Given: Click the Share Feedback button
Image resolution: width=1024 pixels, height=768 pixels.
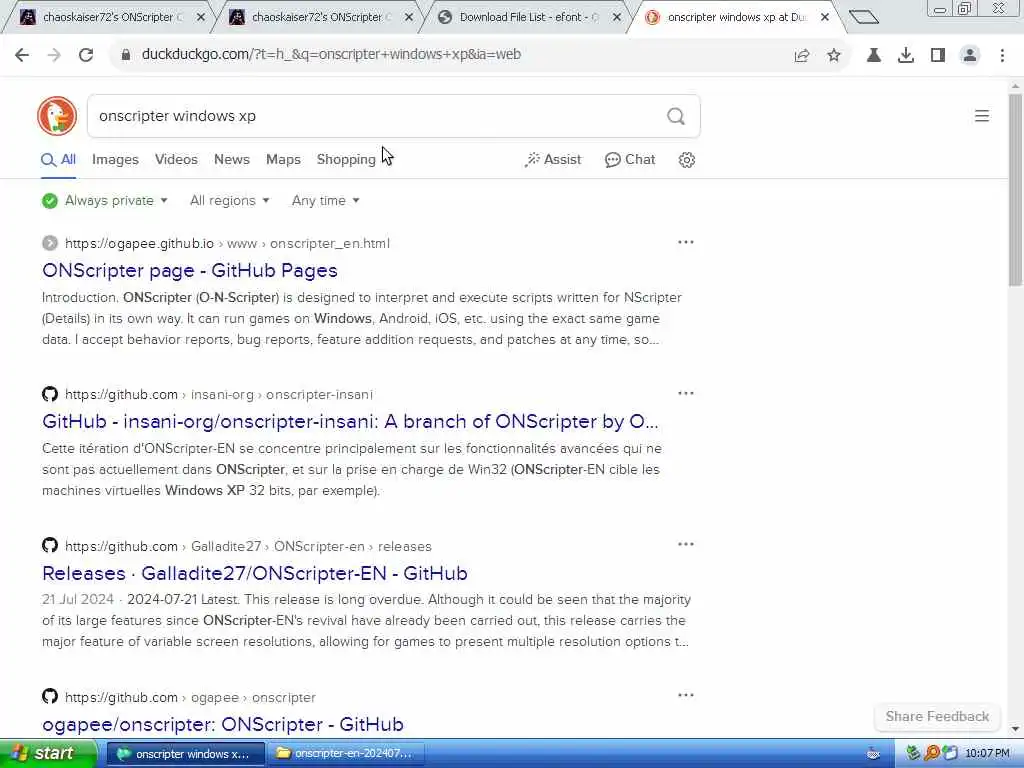Looking at the screenshot, I should (x=937, y=716).
